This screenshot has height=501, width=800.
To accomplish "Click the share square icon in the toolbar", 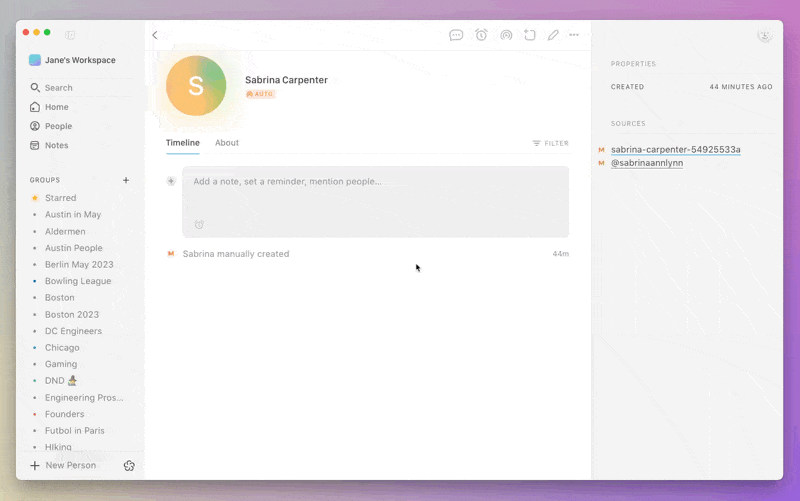I will (x=530, y=35).
